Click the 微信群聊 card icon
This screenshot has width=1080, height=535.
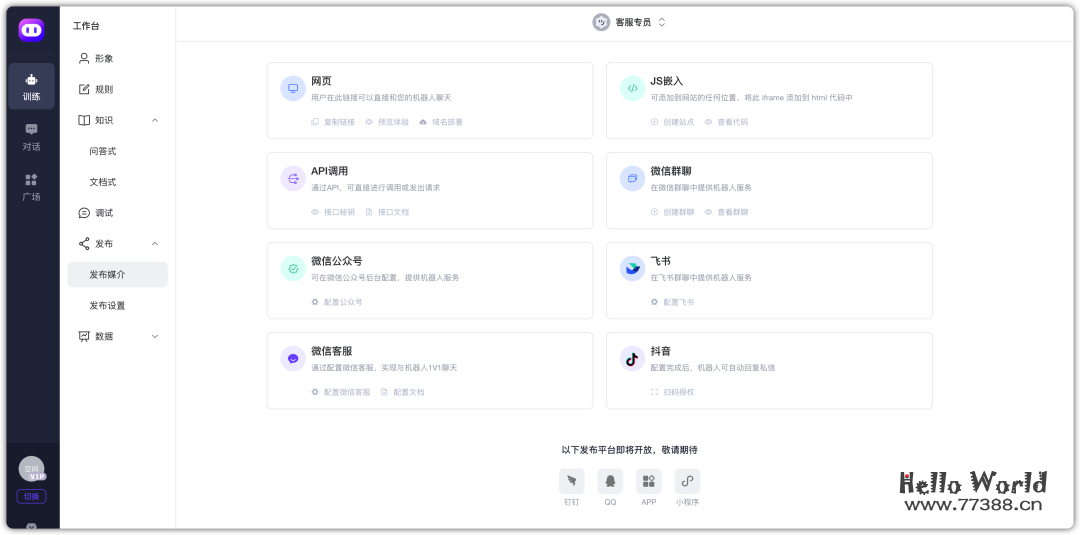[632, 178]
